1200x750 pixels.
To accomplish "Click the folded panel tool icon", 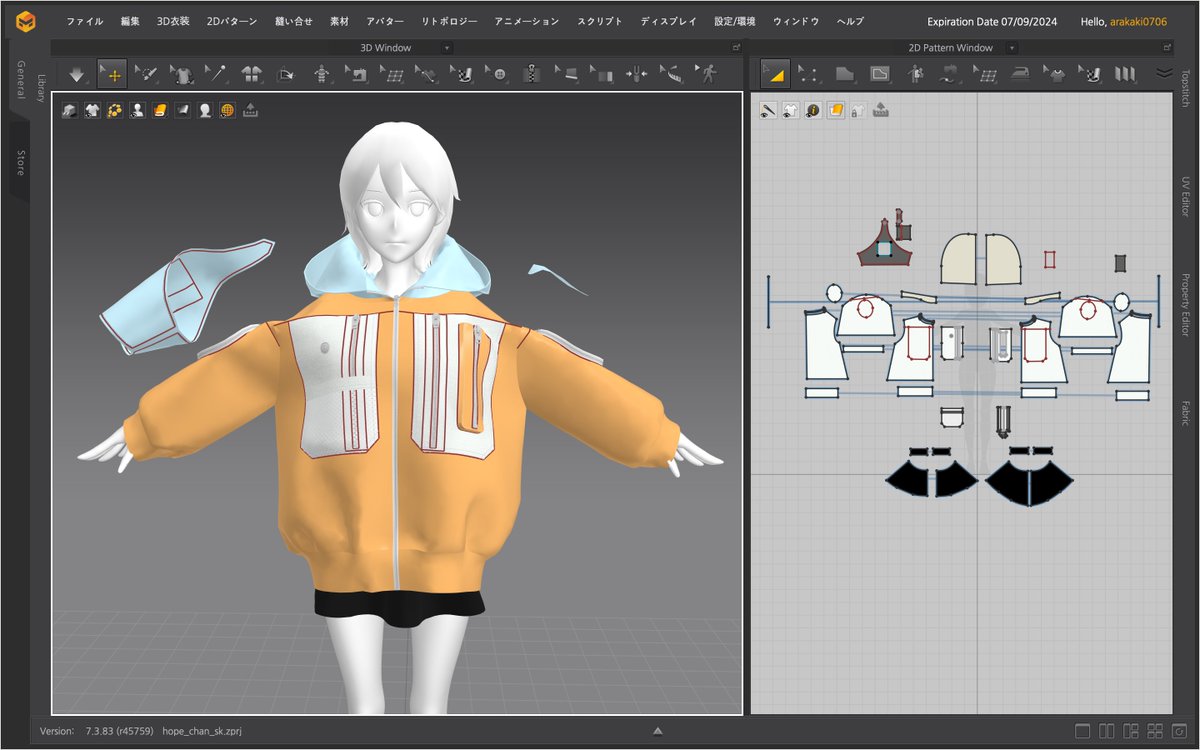I will tap(602, 74).
